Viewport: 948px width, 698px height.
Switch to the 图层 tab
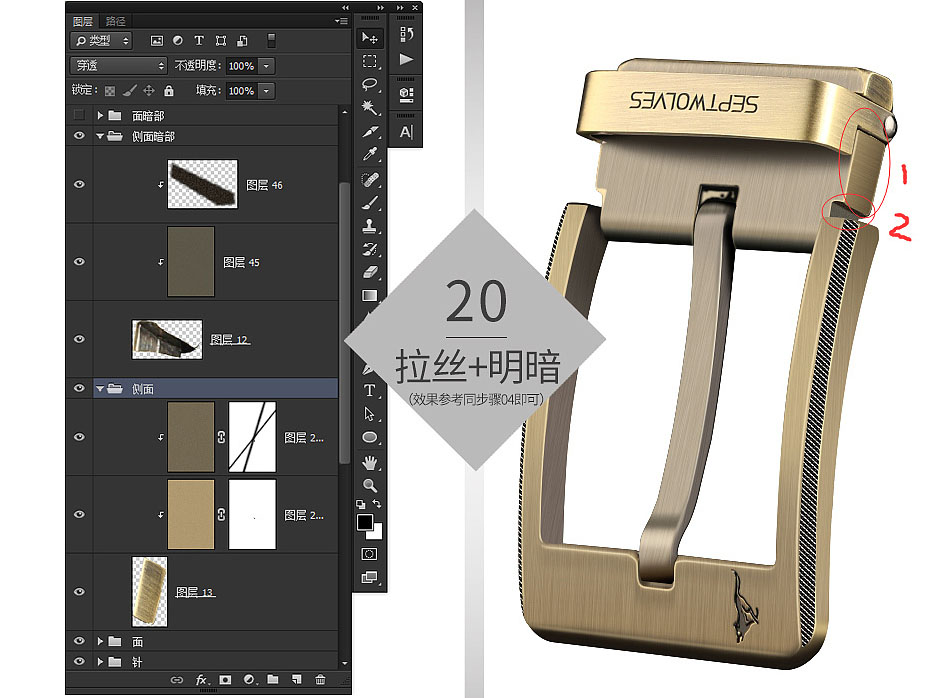click(x=83, y=21)
